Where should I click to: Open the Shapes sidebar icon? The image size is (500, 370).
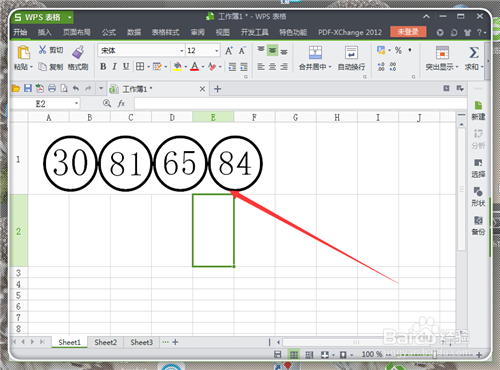coord(478,192)
